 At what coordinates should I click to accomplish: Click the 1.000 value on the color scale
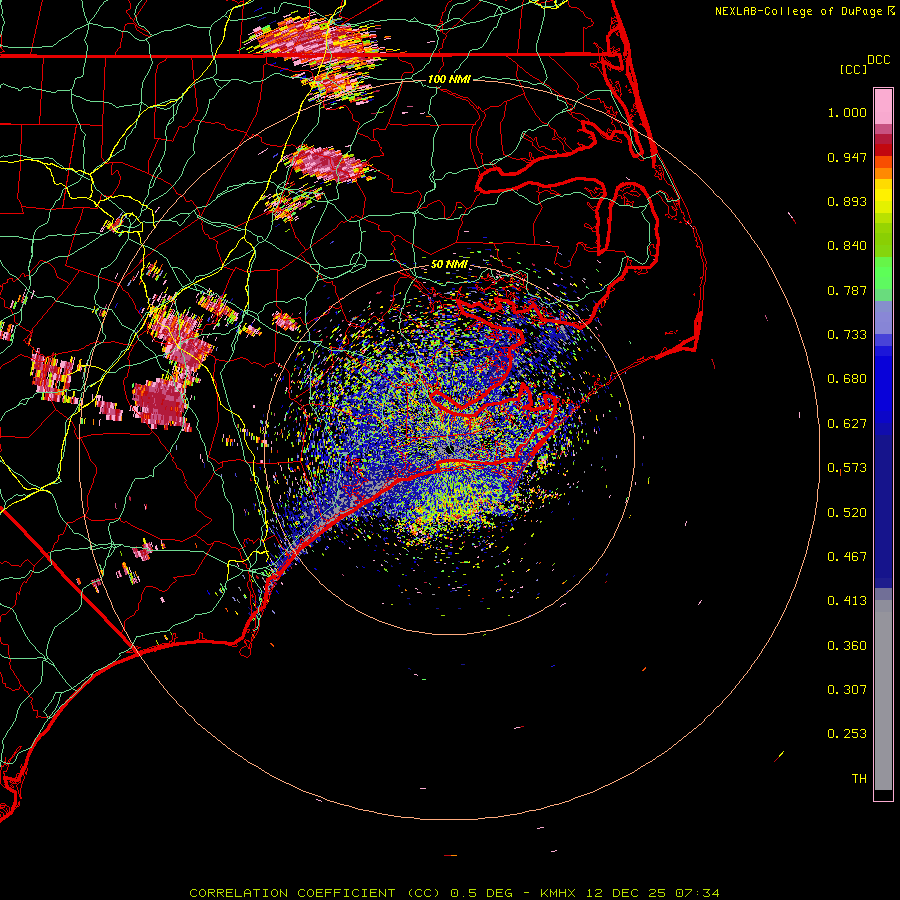(847, 112)
